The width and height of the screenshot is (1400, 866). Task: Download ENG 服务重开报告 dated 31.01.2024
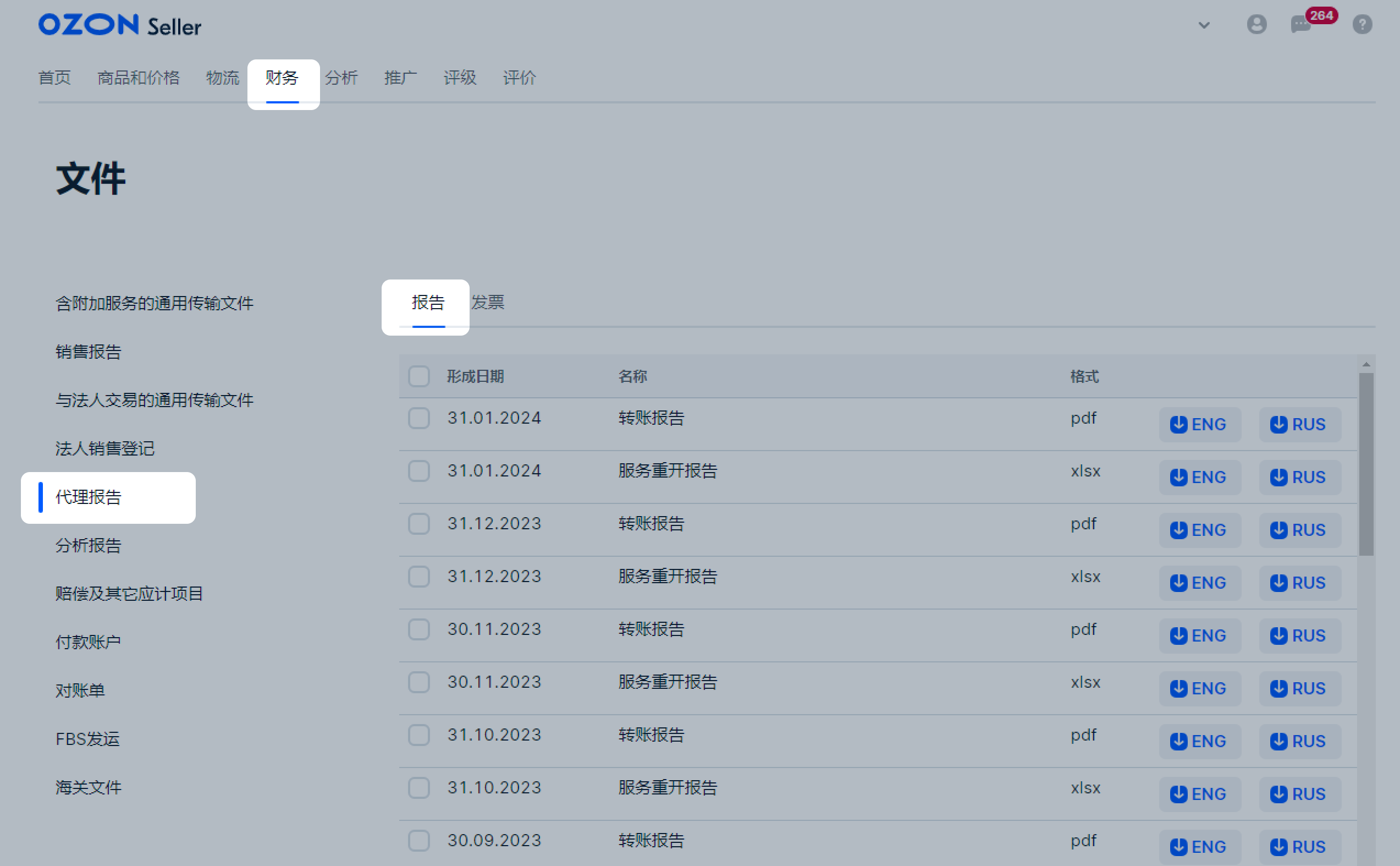1200,477
